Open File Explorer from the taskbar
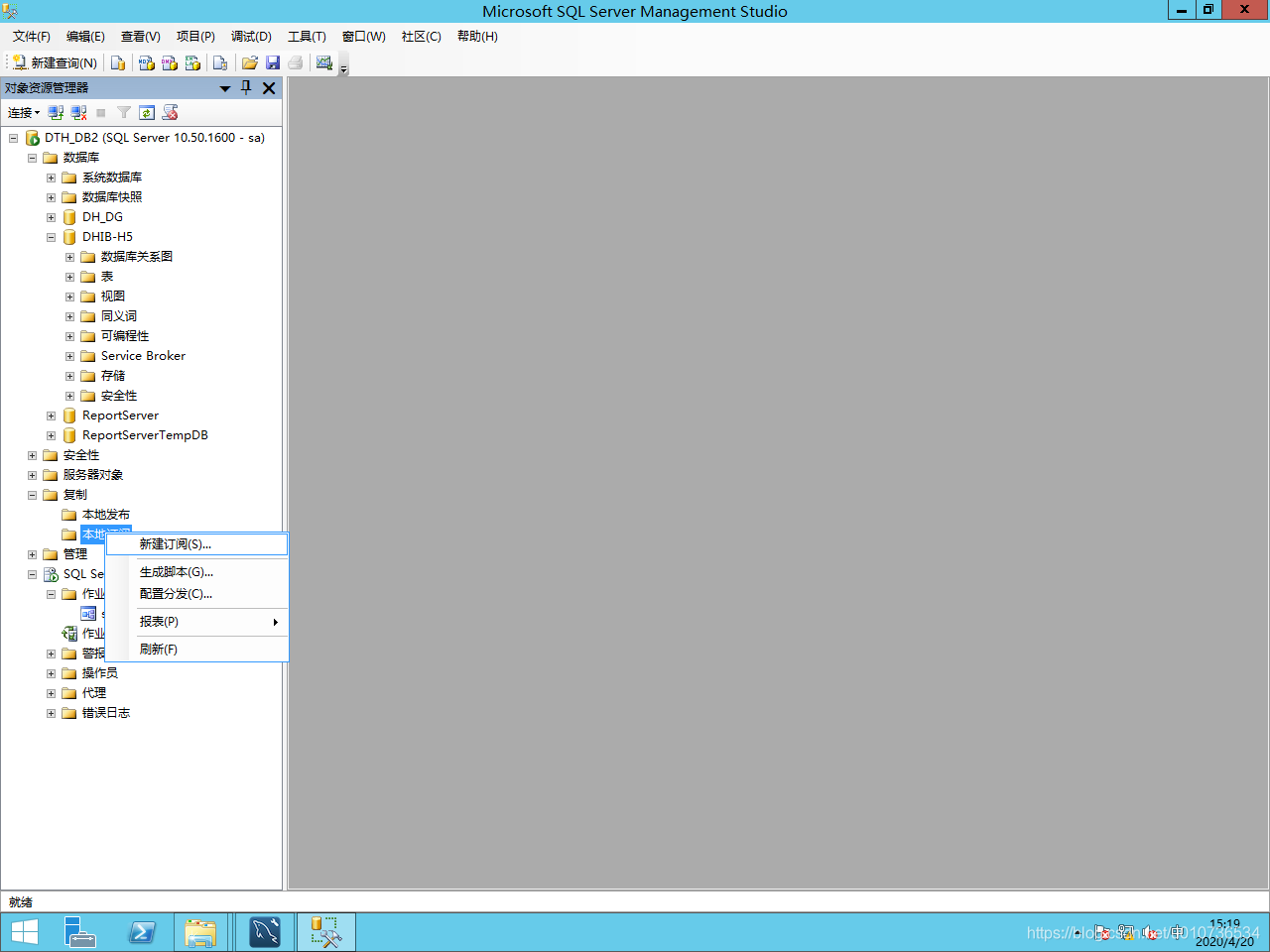This screenshot has width=1270, height=952. tap(201, 932)
